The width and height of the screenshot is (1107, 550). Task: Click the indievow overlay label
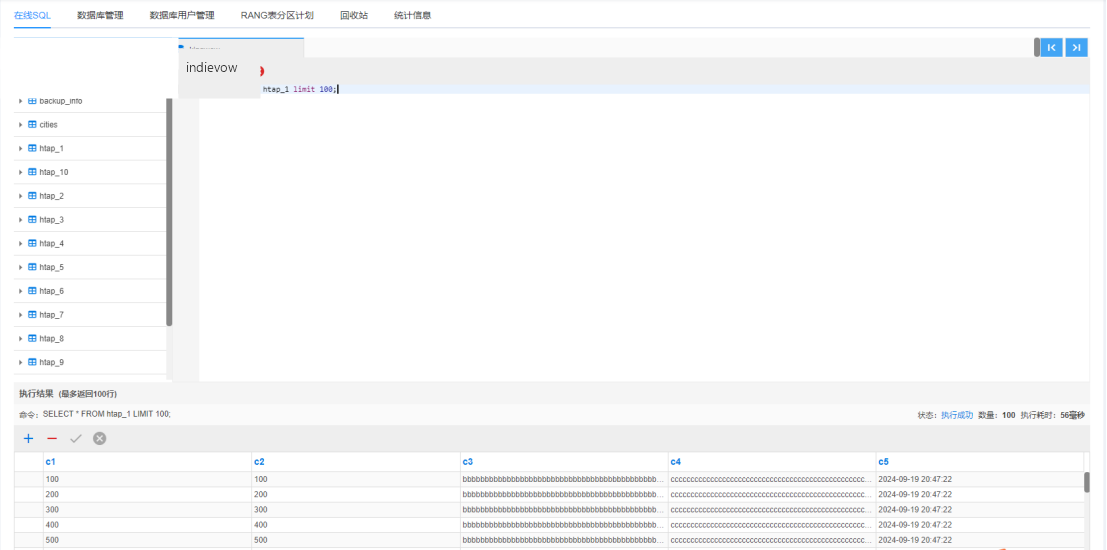point(212,68)
